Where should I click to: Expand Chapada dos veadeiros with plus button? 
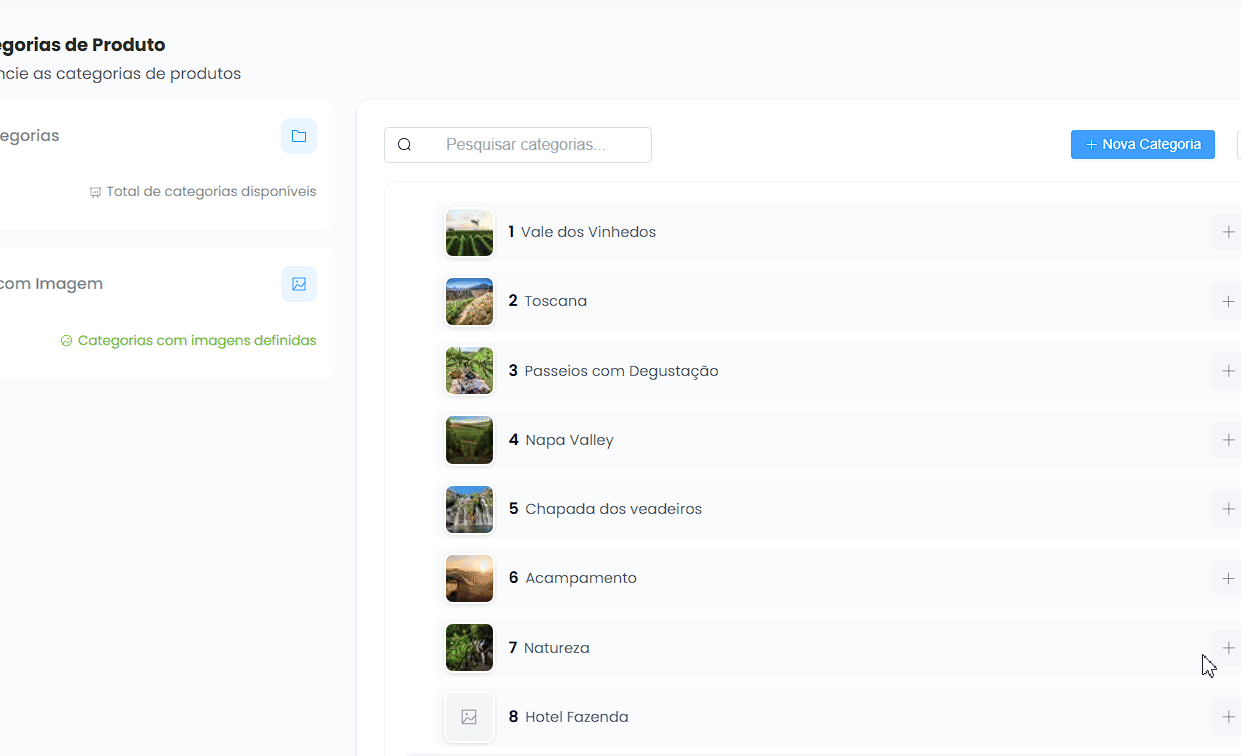click(x=1228, y=509)
